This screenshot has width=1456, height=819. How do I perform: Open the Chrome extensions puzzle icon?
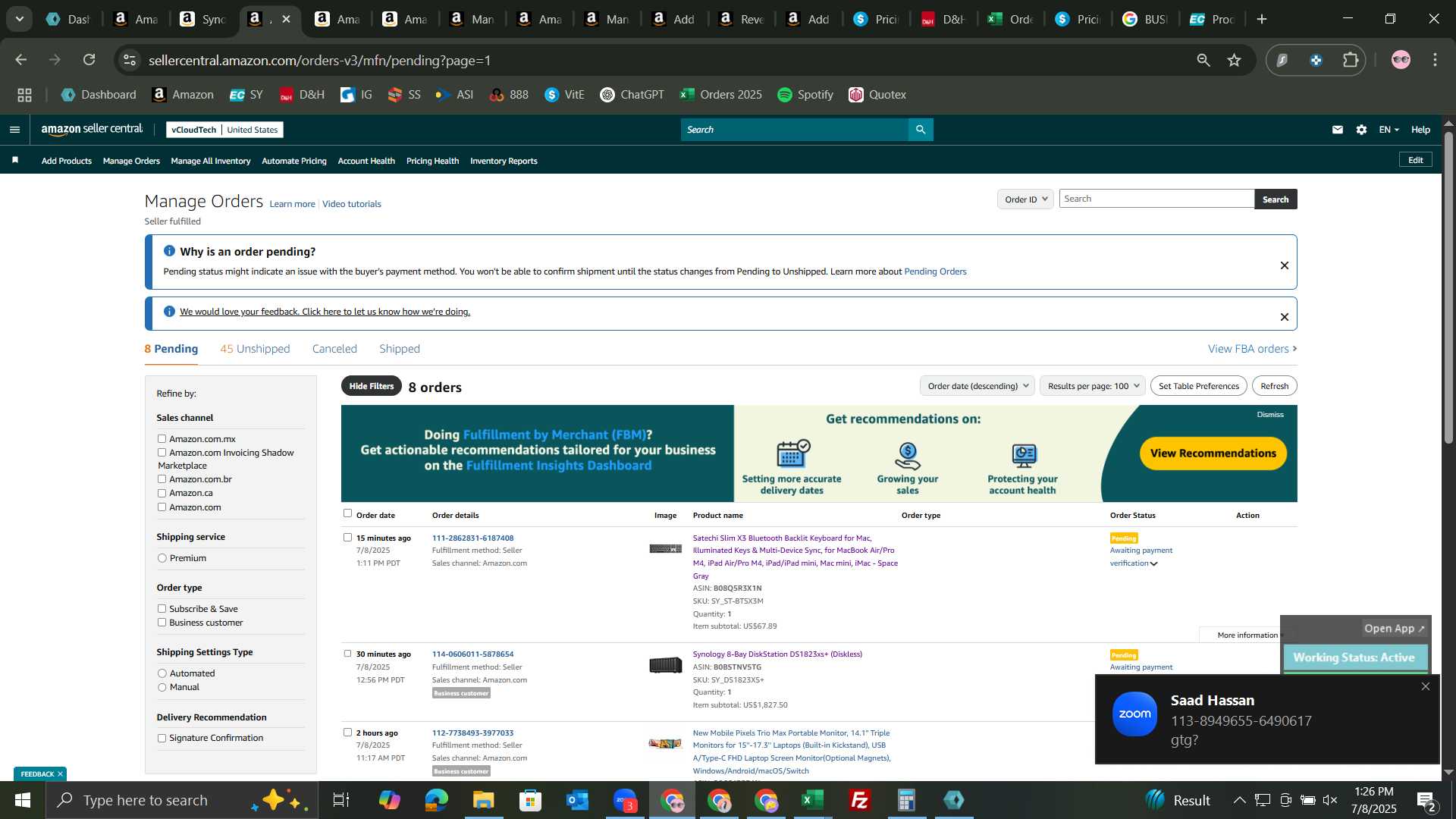point(1351,60)
